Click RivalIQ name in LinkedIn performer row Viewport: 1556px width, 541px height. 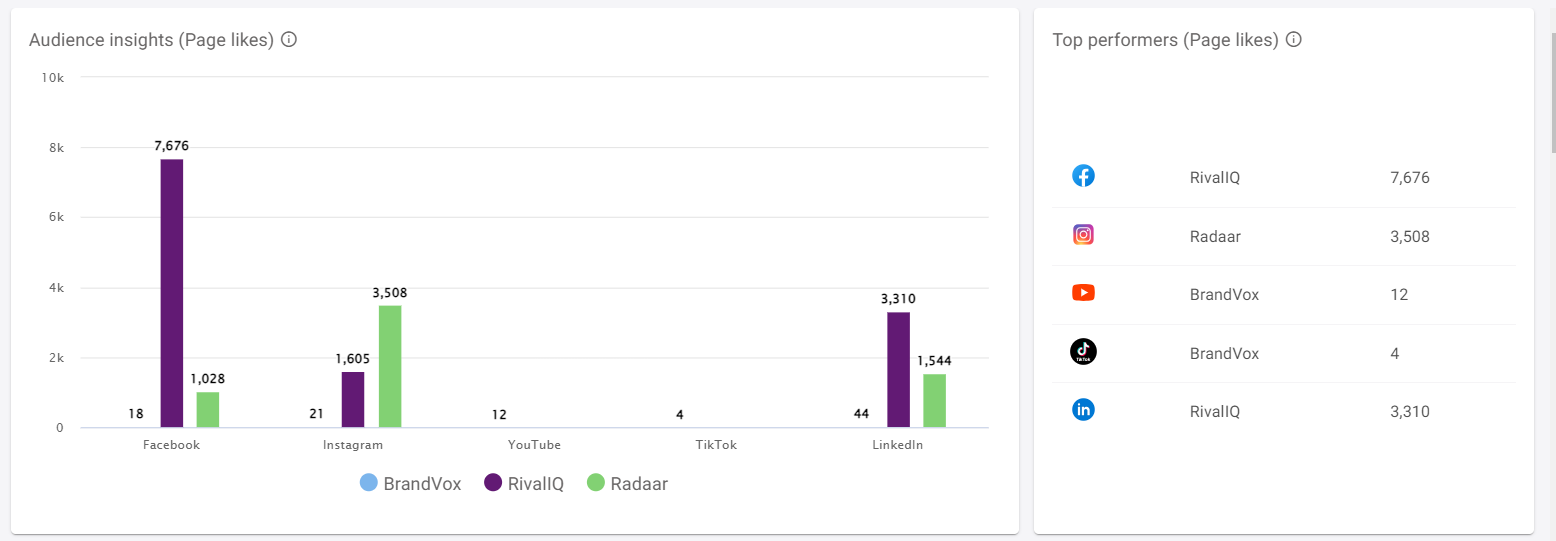point(1215,411)
